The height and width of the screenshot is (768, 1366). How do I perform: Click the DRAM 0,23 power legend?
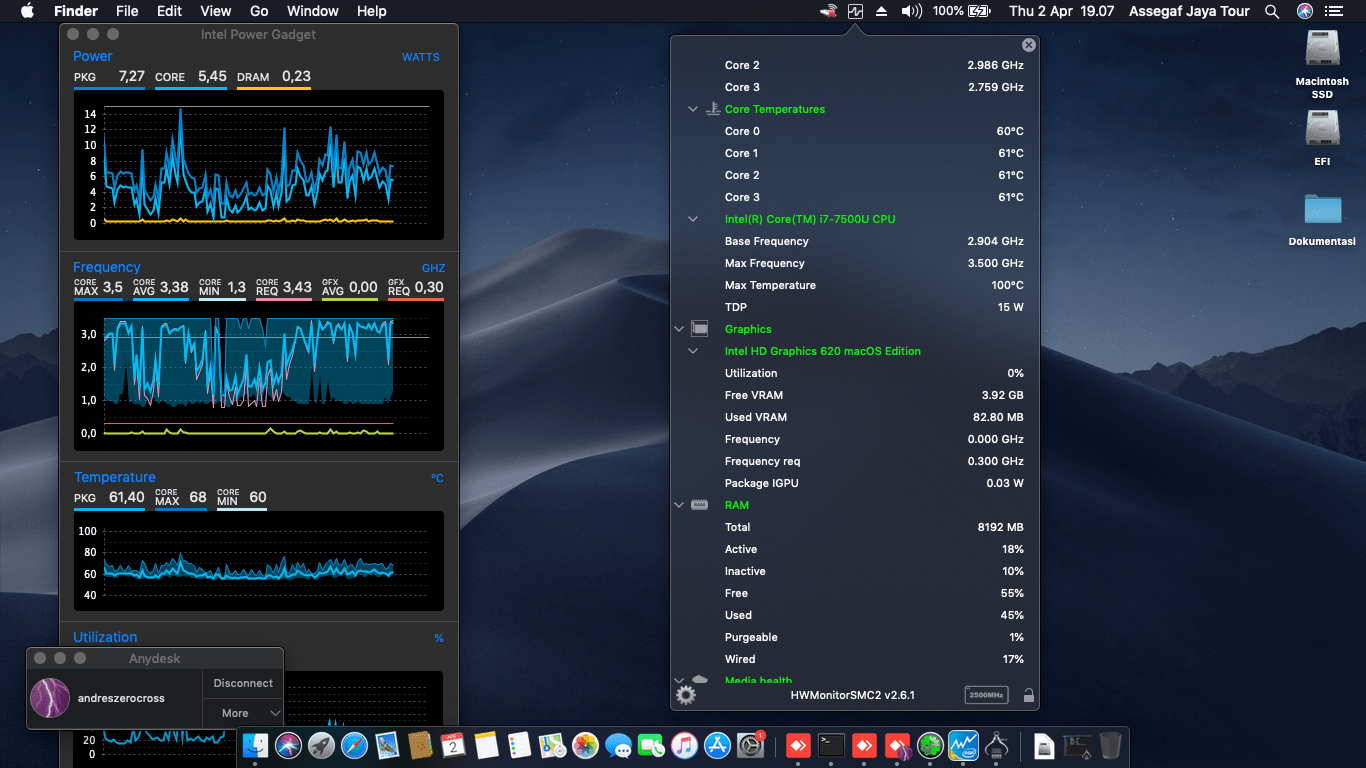tap(274, 77)
